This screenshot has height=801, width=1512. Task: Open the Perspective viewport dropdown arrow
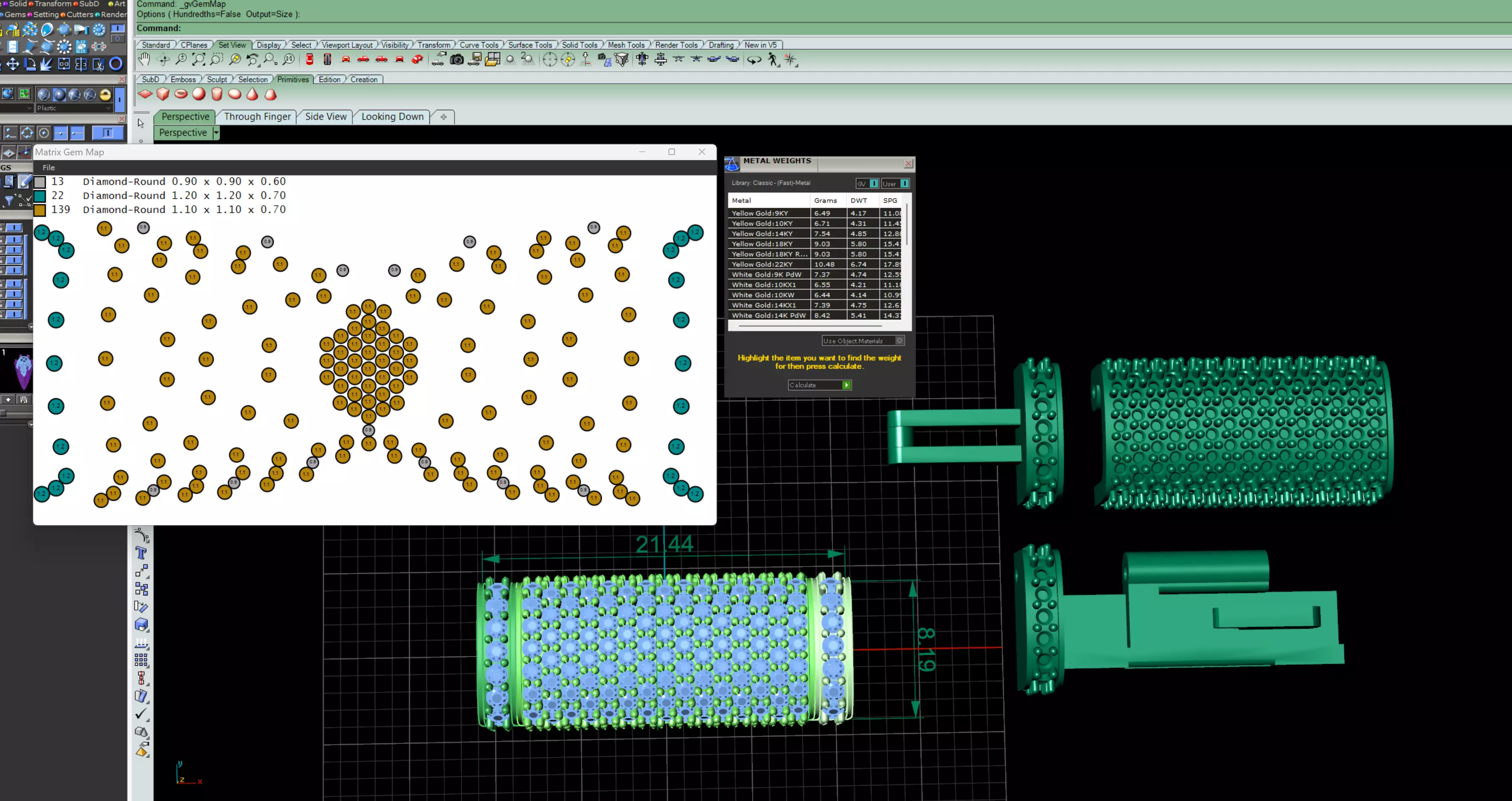click(x=216, y=133)
